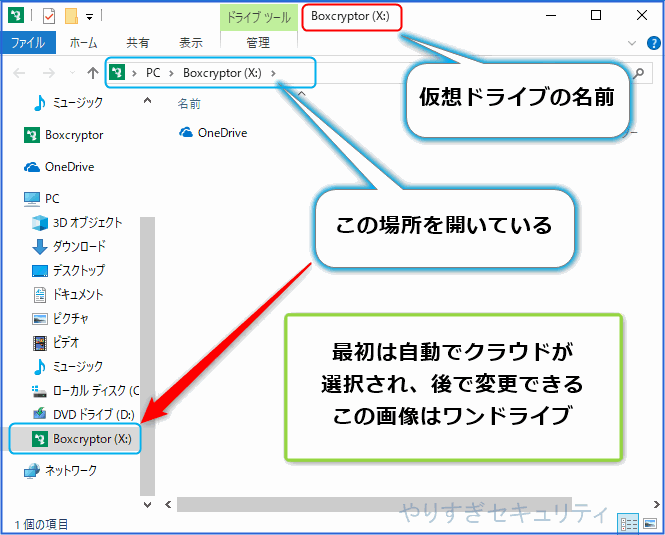This screenshot has width=665, height=535.
Task: Click PC in the address bar breadcrumb
Action: [153, 73]
